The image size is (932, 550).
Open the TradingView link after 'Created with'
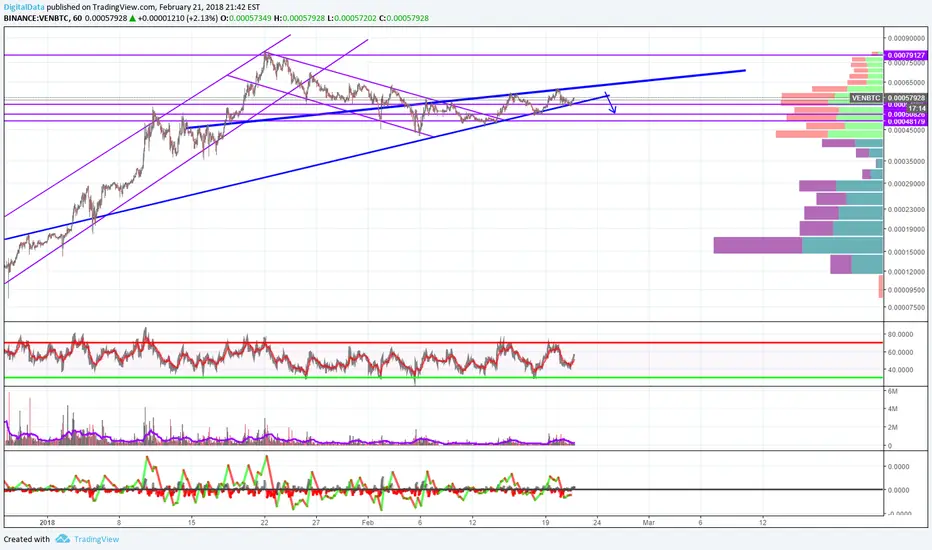(x=96, y=539)
